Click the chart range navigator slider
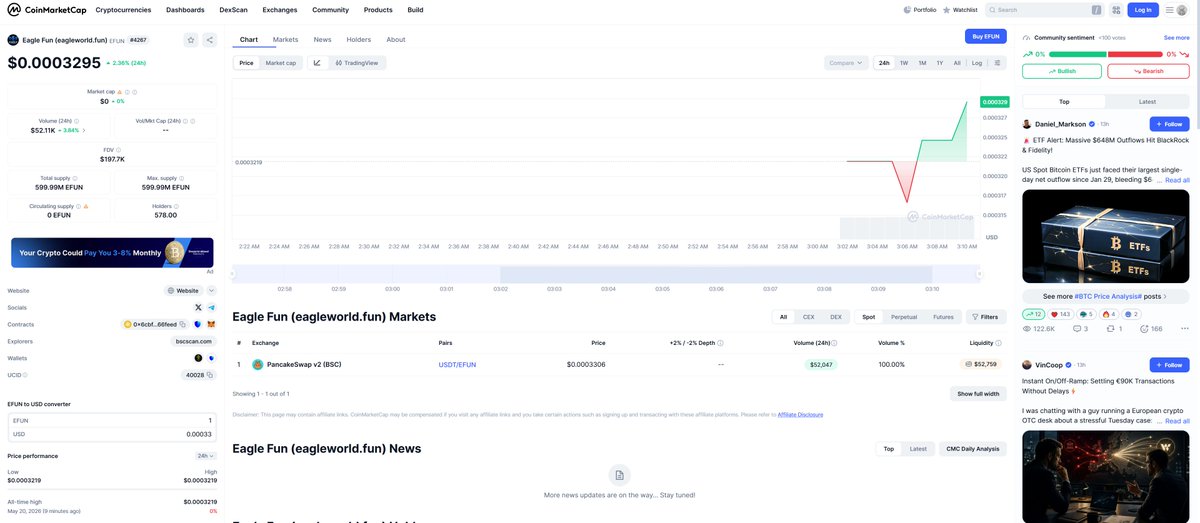This screenshot has width=1200, height=523. 605,274
